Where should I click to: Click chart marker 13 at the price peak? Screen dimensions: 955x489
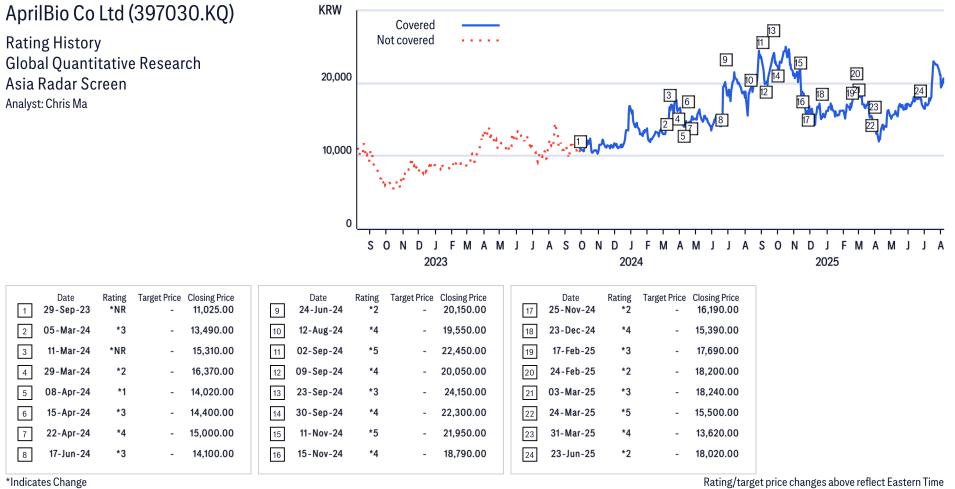[x=772, y=30]
